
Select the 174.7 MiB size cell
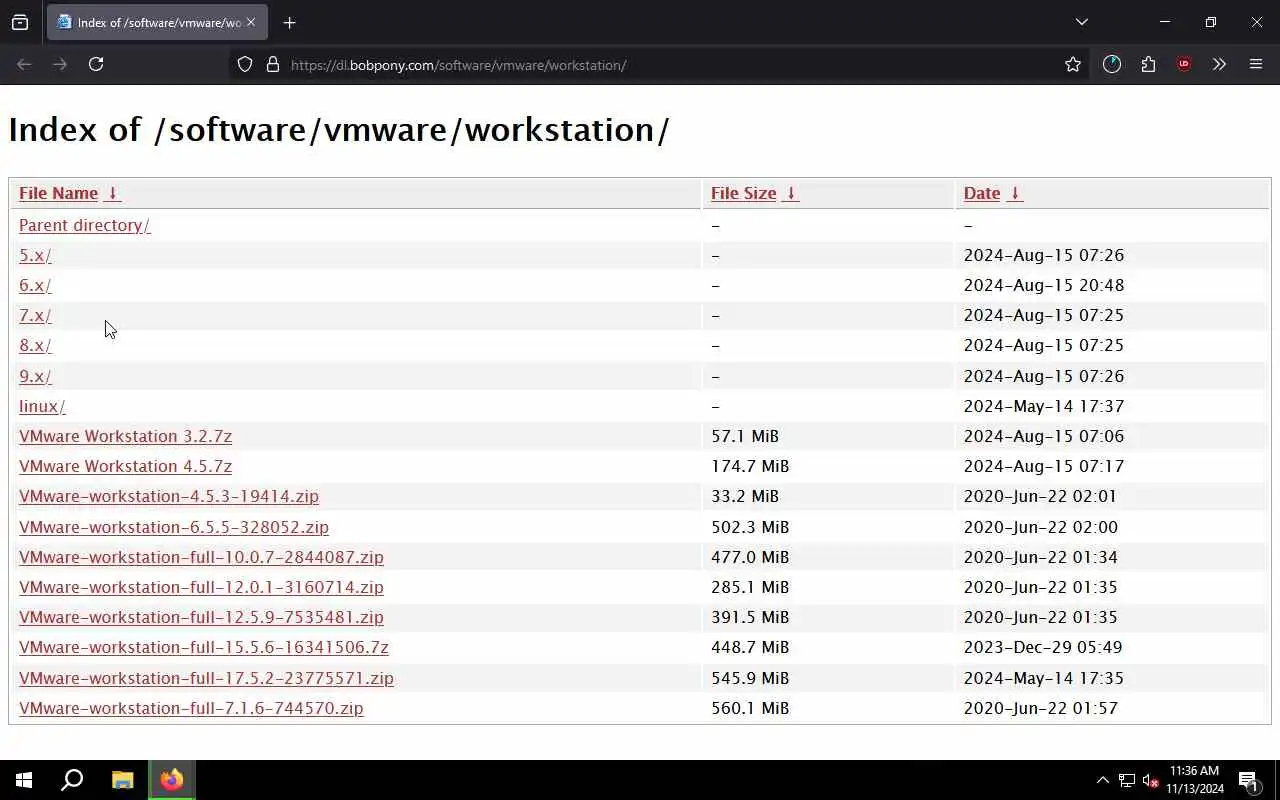click(x=750, y=466)
